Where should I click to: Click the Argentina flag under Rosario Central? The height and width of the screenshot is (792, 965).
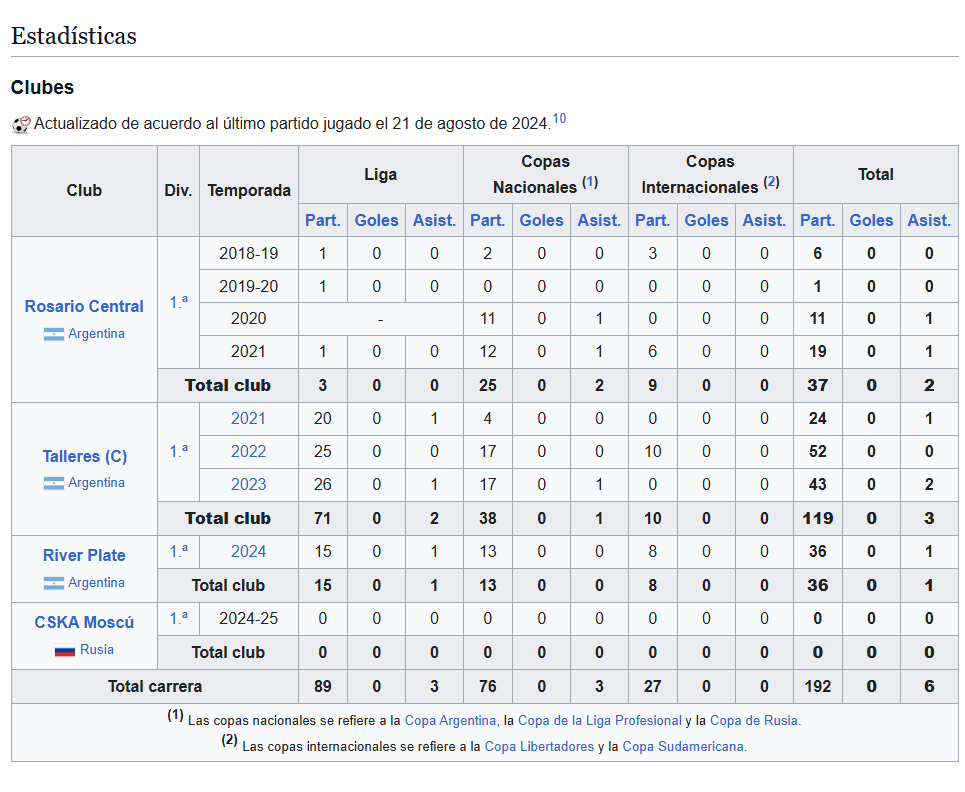(54, 334)
